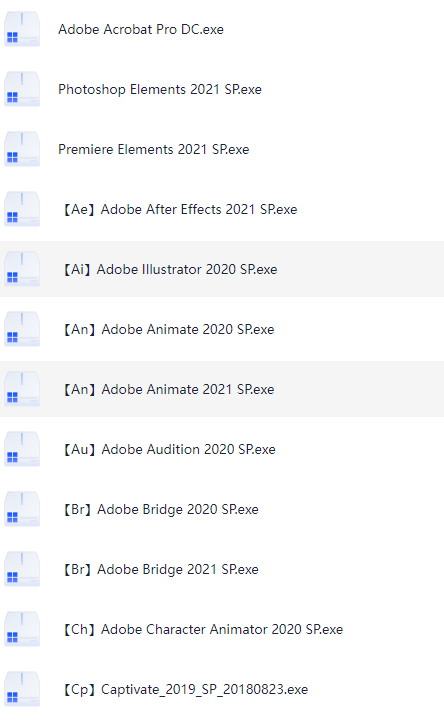Select 【Cp】Captivate_2019_SP_20180823.exe file name
Screen dimensions: 444x724
coord(185,690)
